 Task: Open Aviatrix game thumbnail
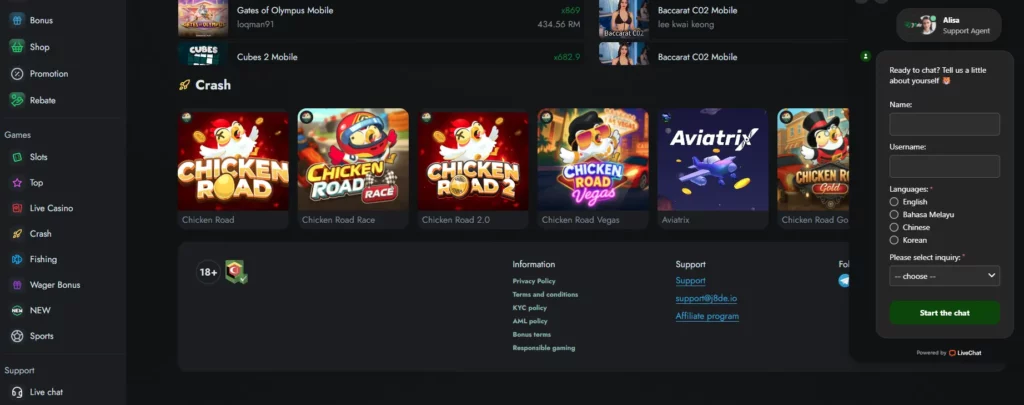[713, 160]
